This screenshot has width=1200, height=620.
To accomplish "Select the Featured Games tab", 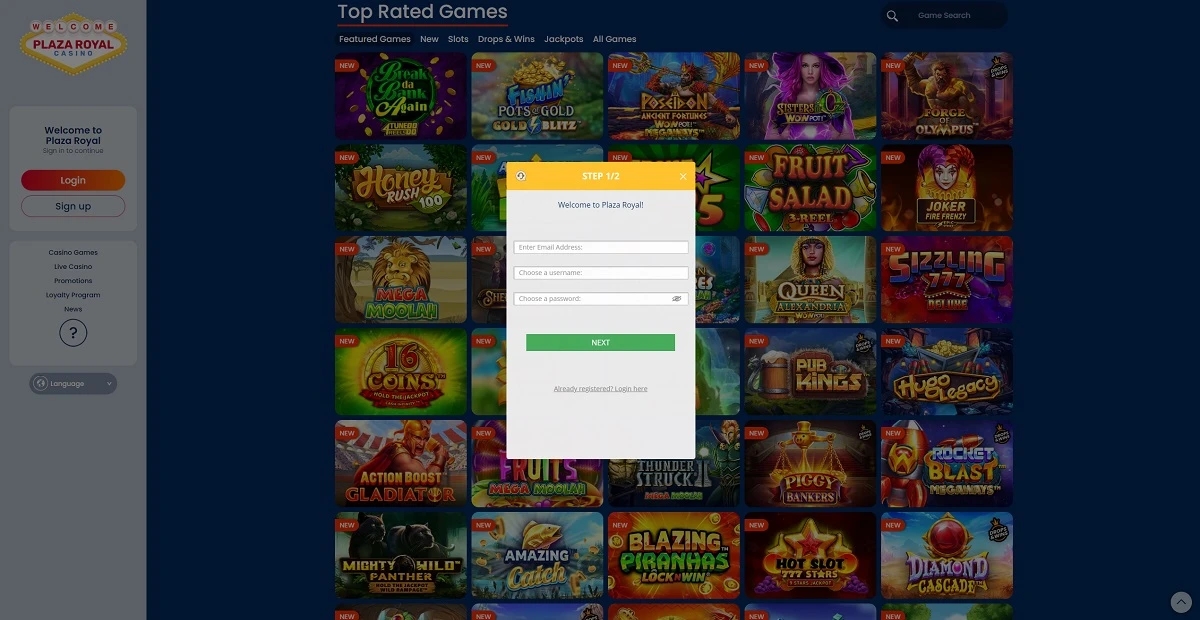I will point(375,39).
